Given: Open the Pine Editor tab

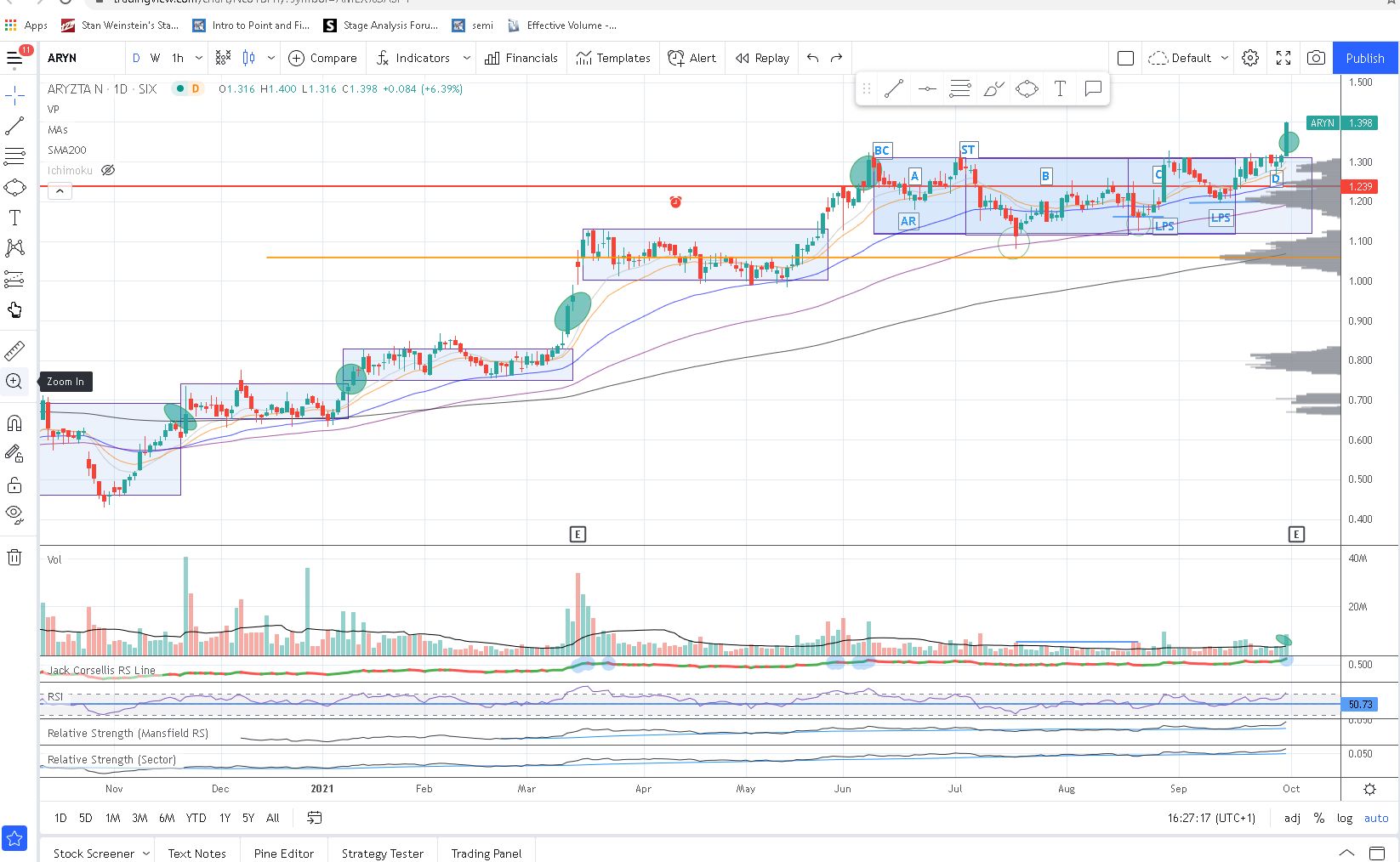Looking at the screenshot, I should pos(283,853).
